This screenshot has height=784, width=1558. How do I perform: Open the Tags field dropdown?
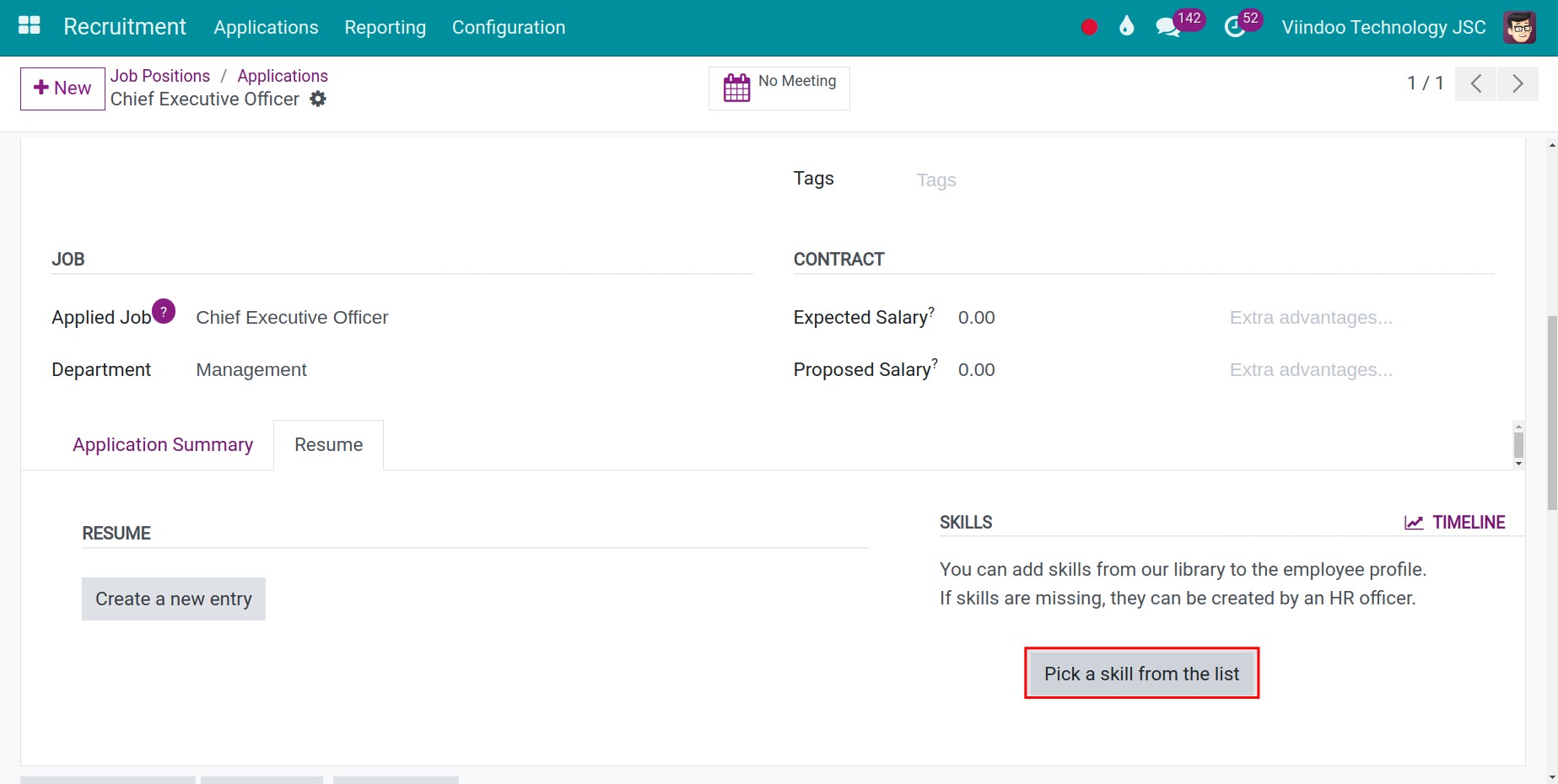point(1205,180)
